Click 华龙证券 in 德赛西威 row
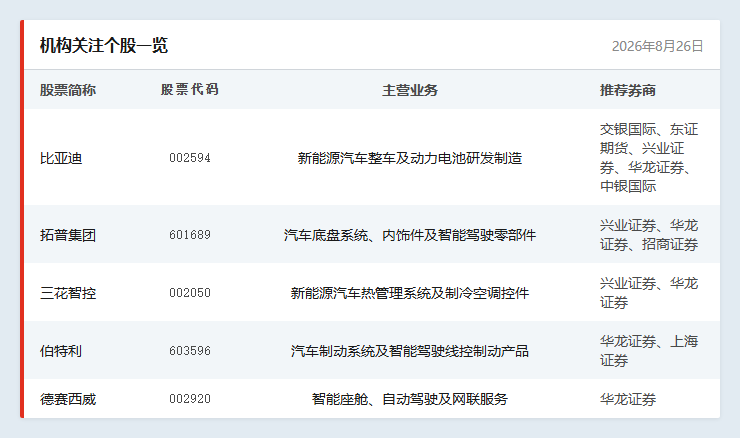 point(628,399)
